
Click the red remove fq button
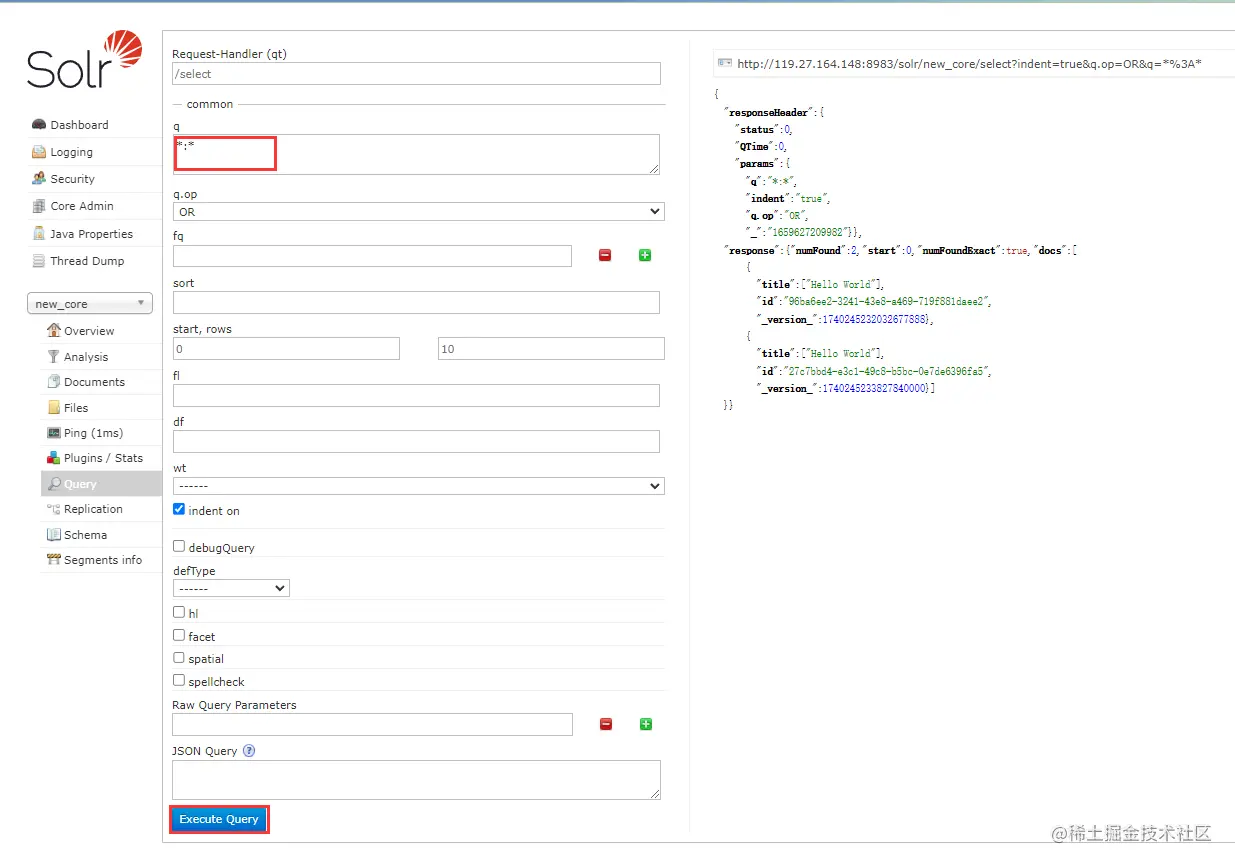click(605, 256)
